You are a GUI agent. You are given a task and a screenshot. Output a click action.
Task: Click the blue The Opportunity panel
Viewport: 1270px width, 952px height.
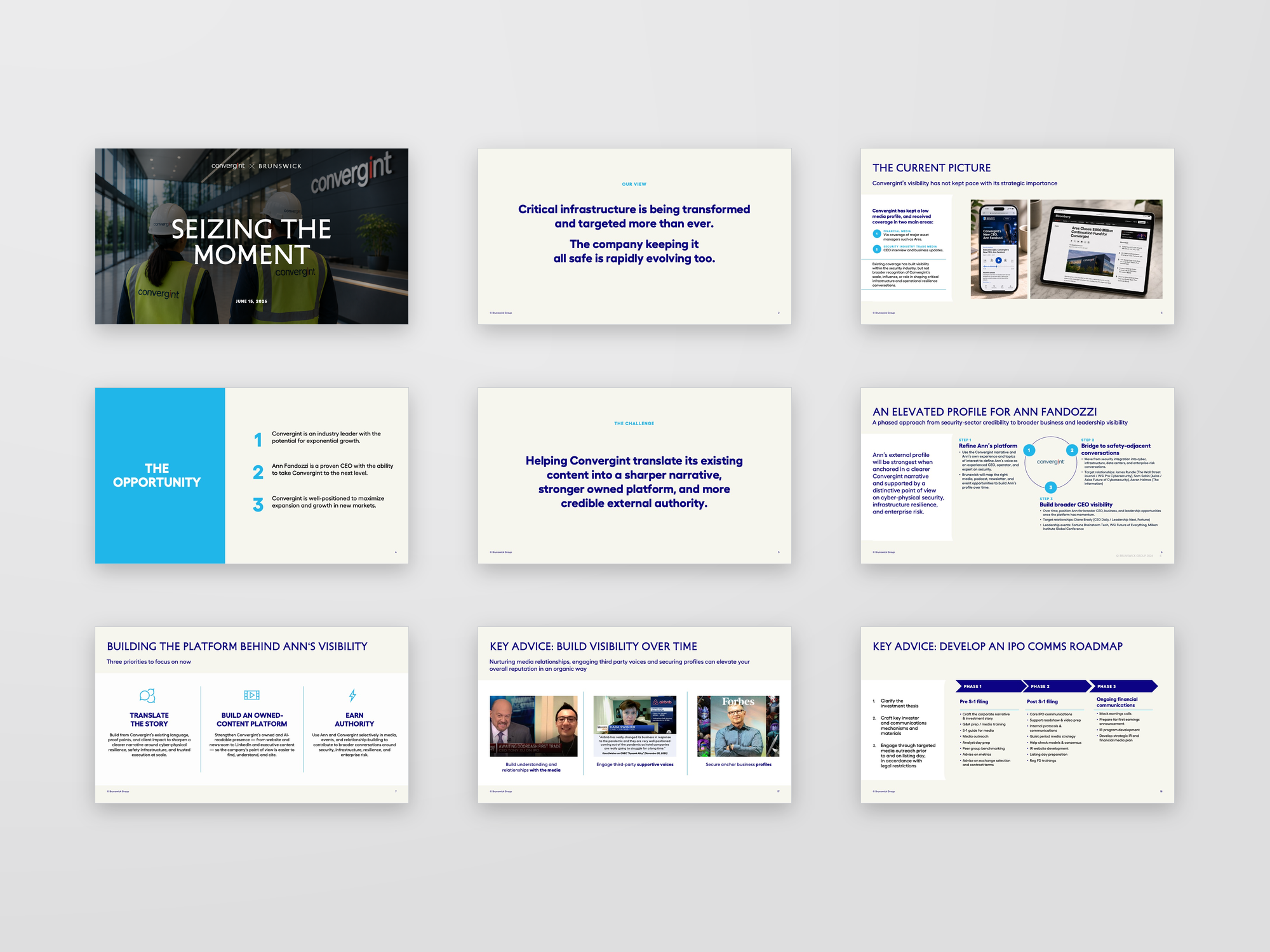[x=160, y=475]
